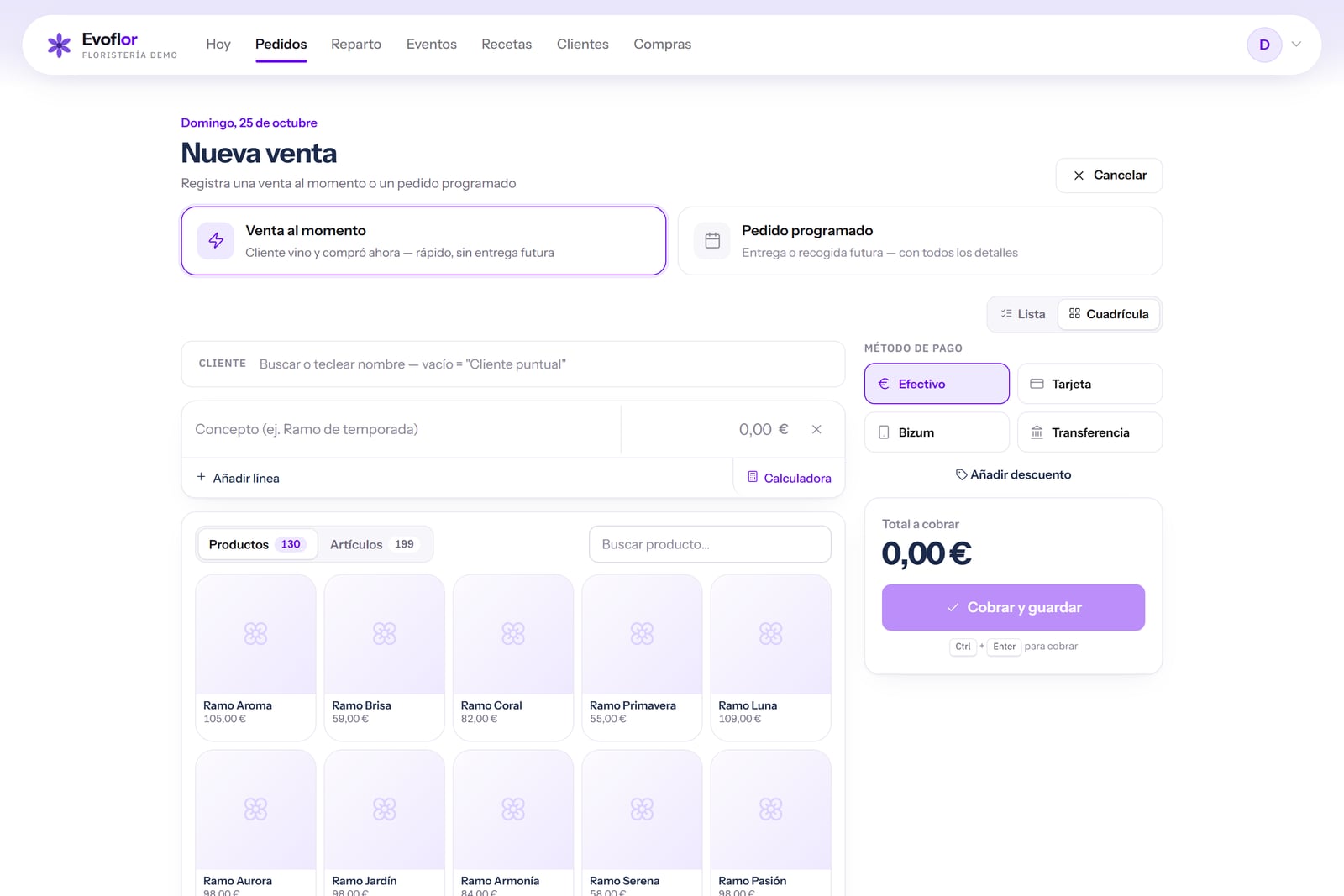Choose Tarjeta payment method
Viewport: 1344px width, 896px height.
(1089, 384)
